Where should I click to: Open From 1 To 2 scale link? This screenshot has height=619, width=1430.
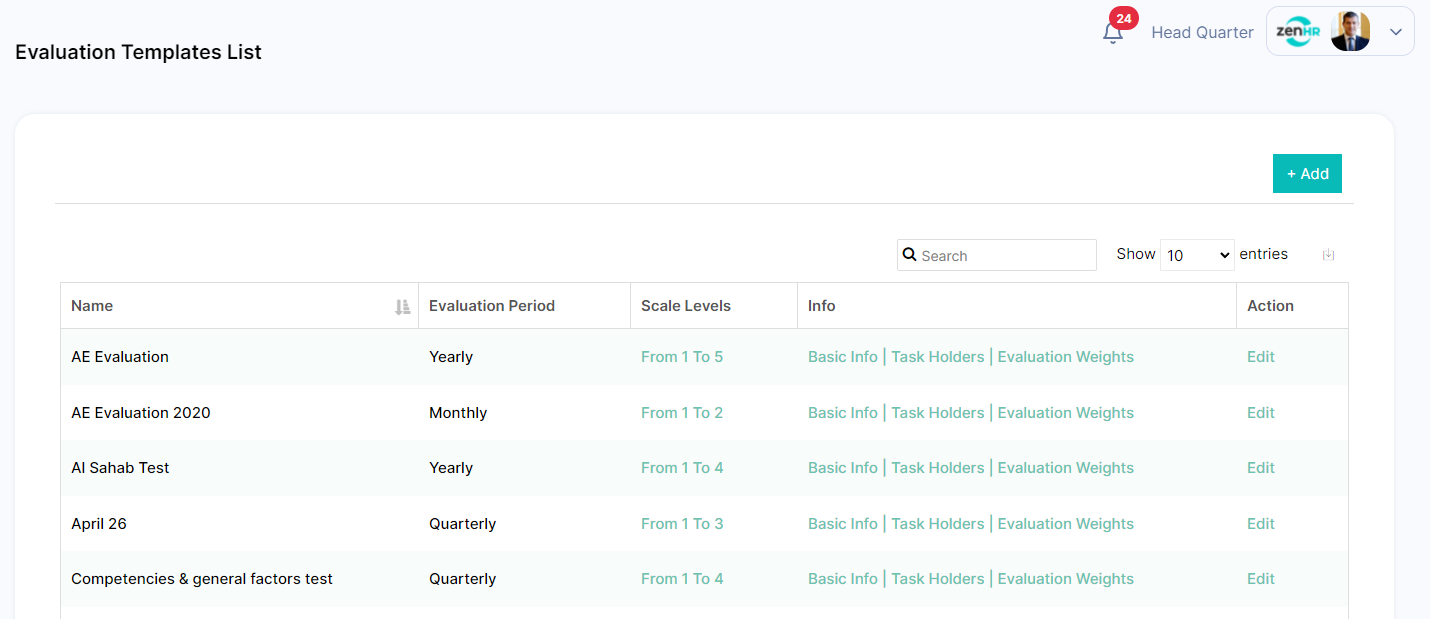pos(682,413)
